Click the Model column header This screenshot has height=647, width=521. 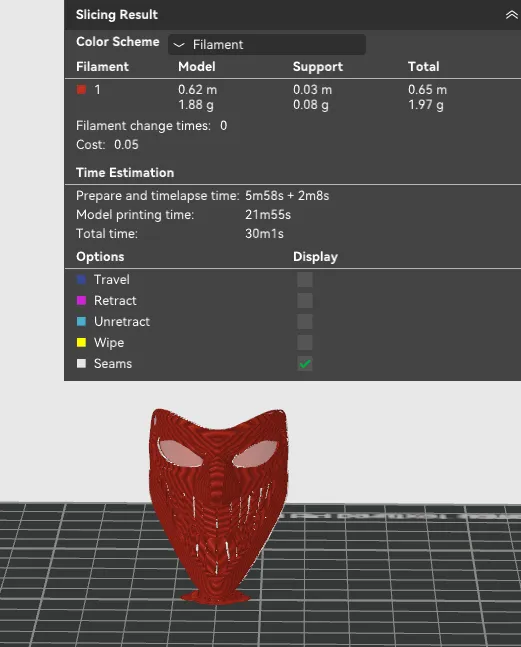pyautogui.click(x=197, y=66)
